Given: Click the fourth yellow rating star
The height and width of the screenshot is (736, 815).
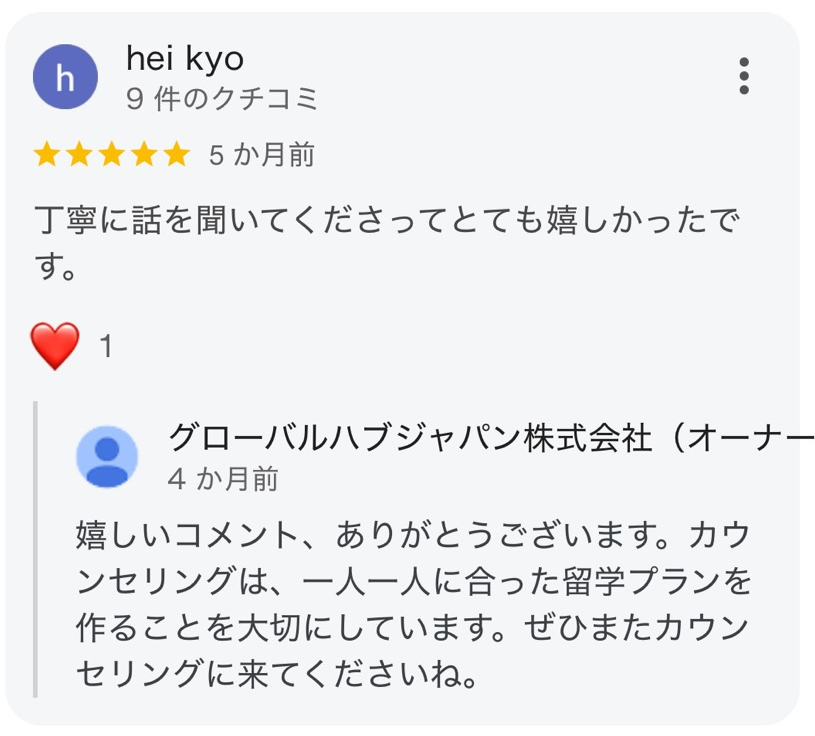Looking at the screenshot, I should 144,155.
